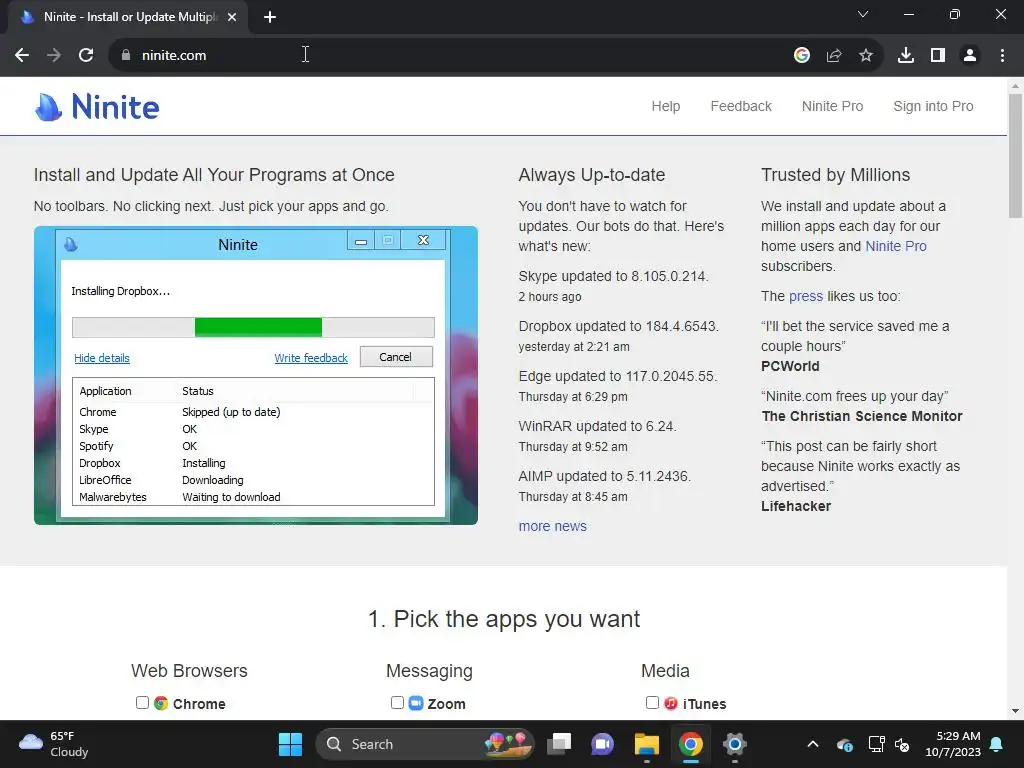Open a new tab with plus icon
The width and height of the screenshot is (1024, 768).
tap(270, 17)
